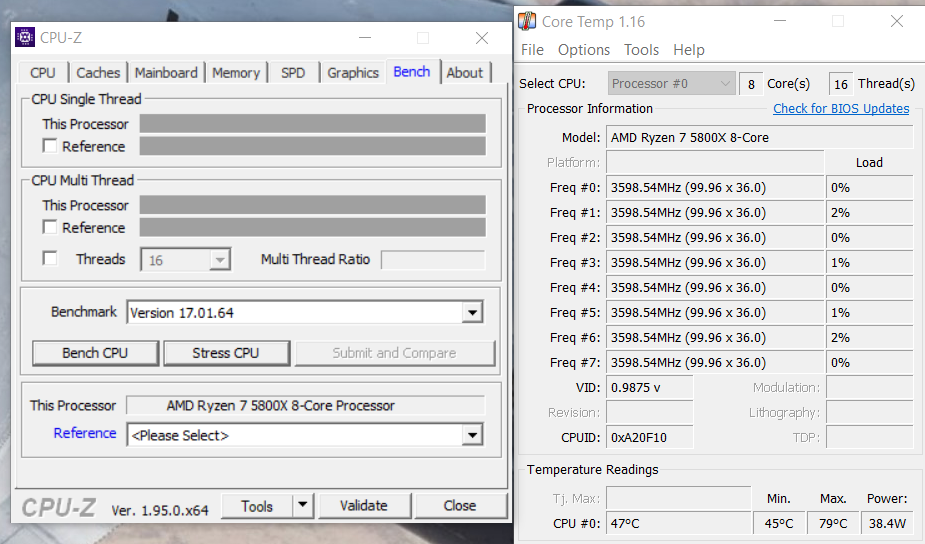This screenshot has height=544, width=925.
Task: Open the Options menu in Core Temp
Action: coord(584,50)
